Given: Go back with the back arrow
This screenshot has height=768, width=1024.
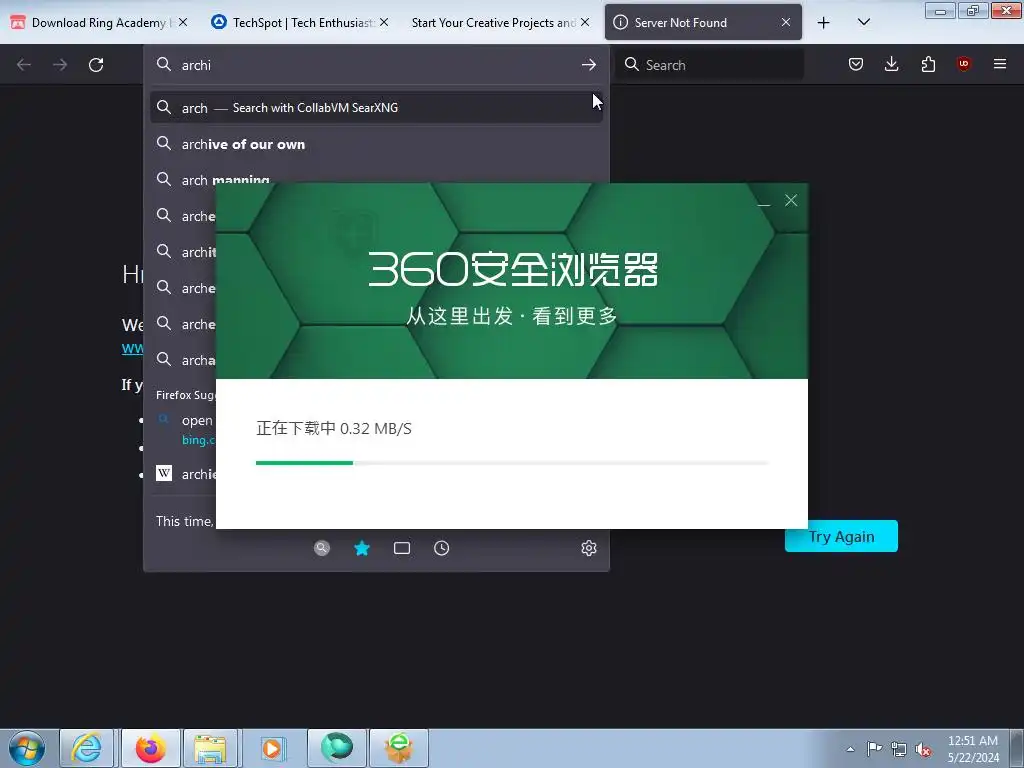Looking at the screenshot, I should [24, 65].
